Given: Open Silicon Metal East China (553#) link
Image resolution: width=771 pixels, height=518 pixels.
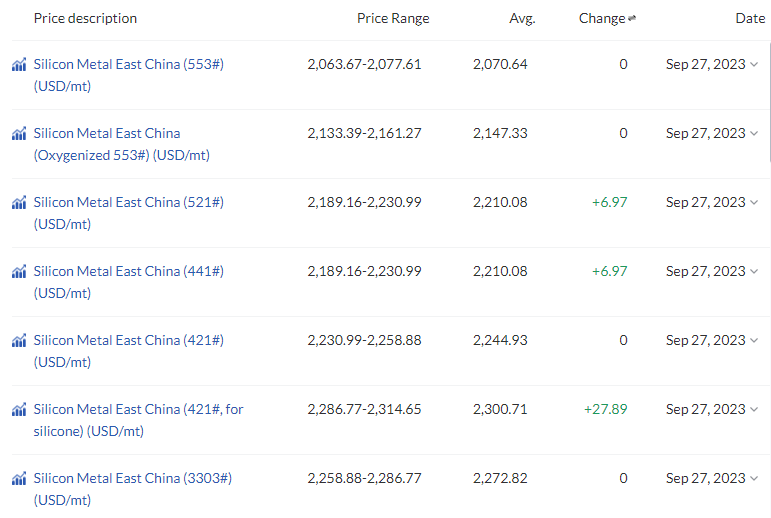Looking at the screenshot, I should (x=129, y=75).
